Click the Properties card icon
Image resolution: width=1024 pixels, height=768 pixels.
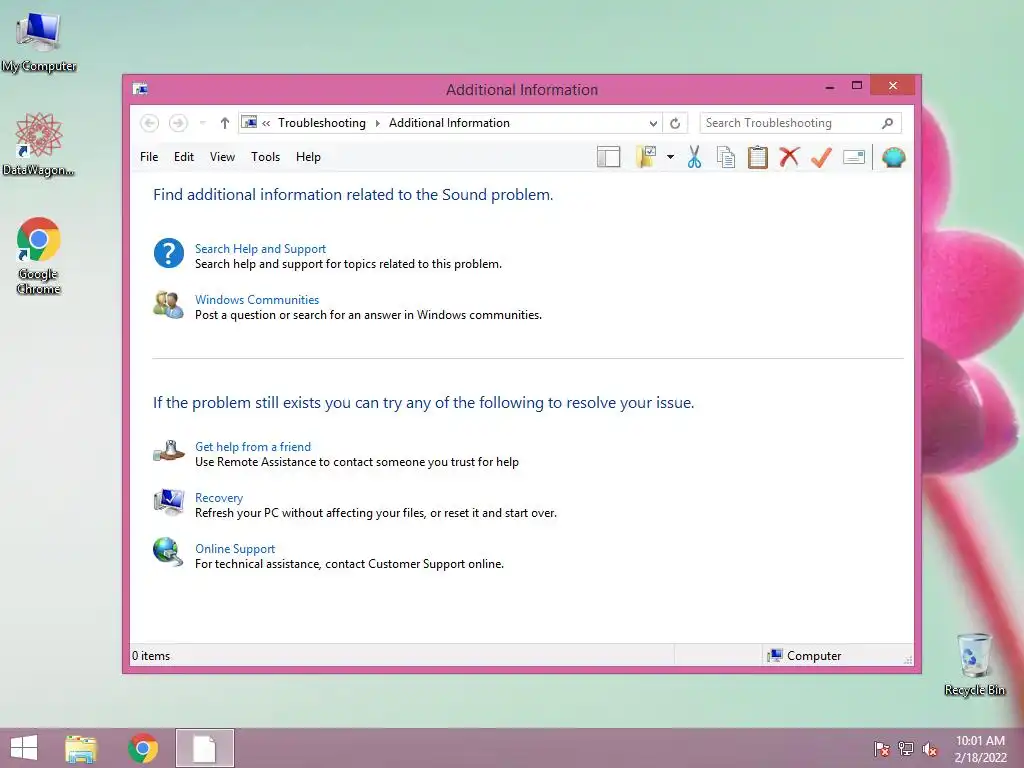854,157
